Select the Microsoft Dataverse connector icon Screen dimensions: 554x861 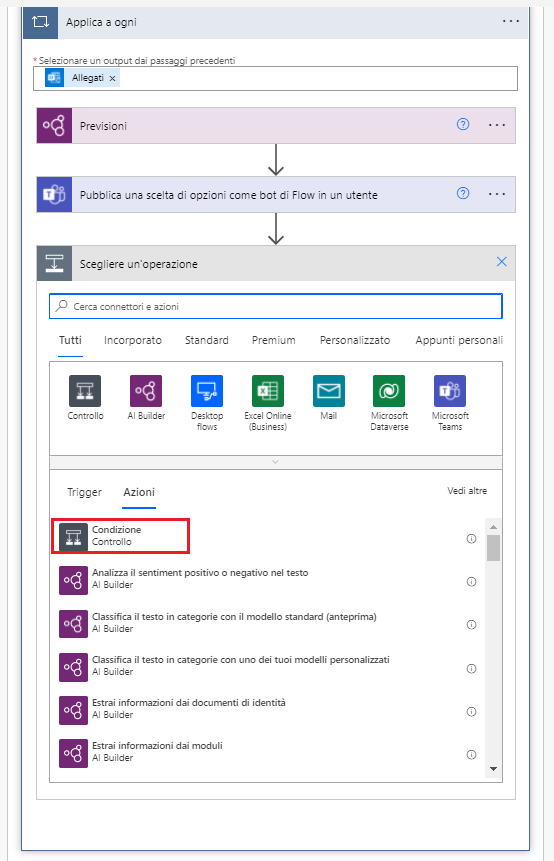tap(389, 391)
